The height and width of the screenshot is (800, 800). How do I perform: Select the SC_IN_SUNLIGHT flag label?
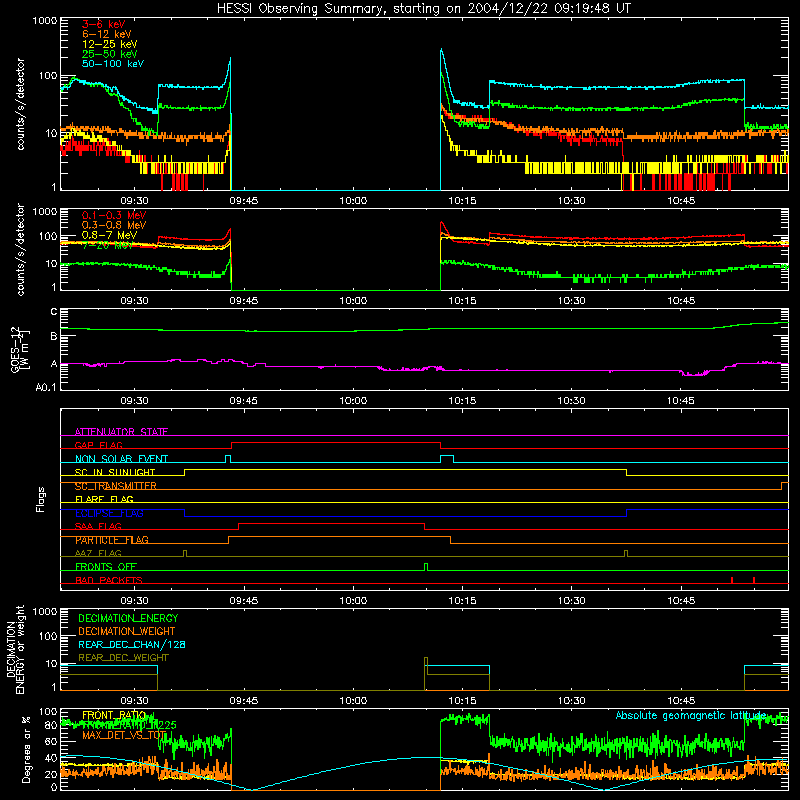(115, 472)
